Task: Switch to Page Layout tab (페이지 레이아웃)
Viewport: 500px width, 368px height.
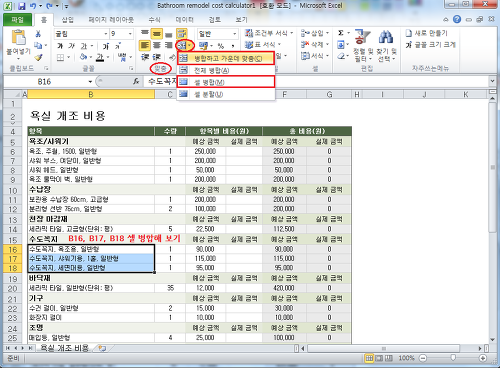Action: click(x=111, y=20)
